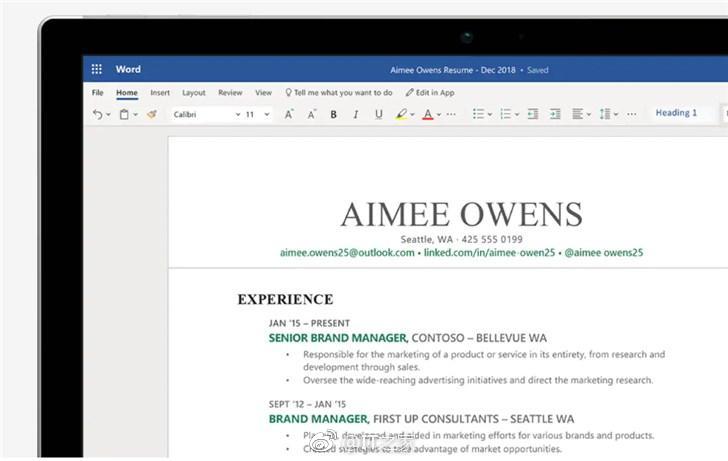The height and width of the screenshot is (461, 728).
Task: Click the line spacing icon
Action: point(605,114)
